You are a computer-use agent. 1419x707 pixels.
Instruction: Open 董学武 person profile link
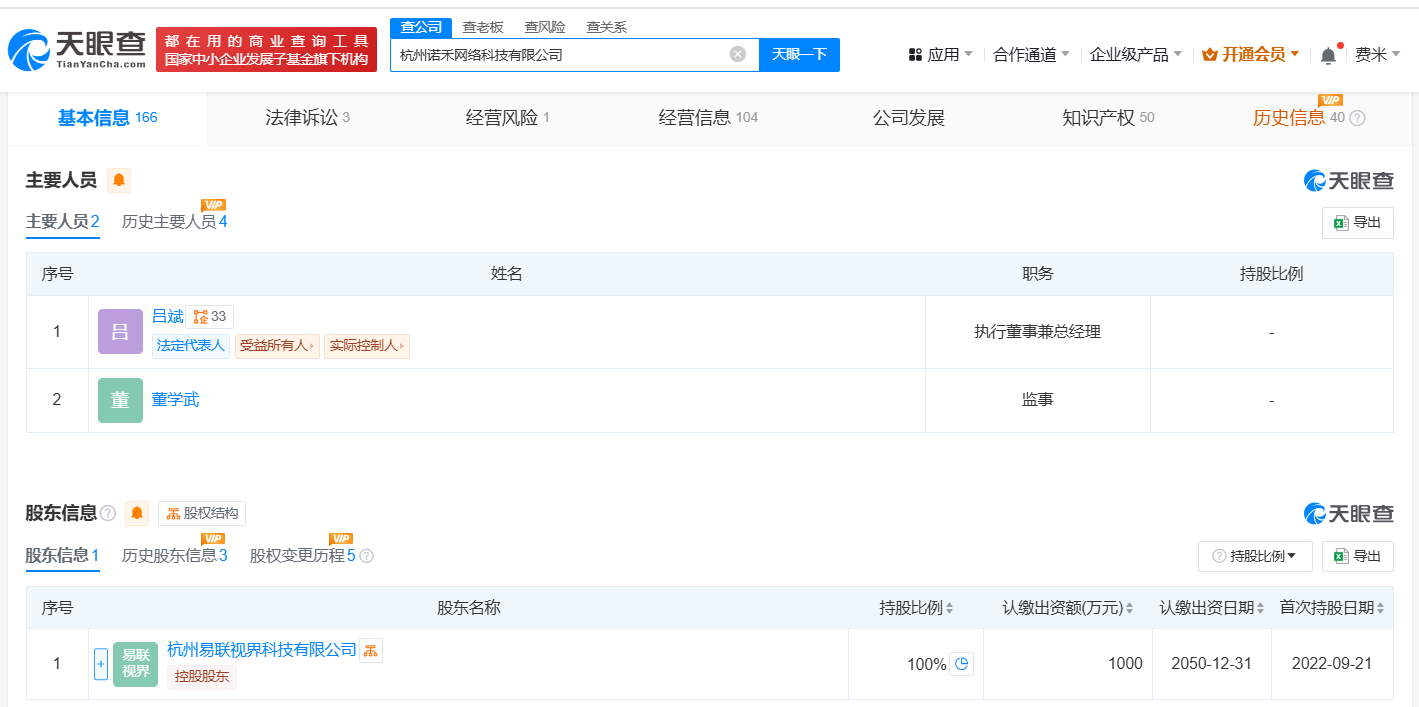pos(175,400)
